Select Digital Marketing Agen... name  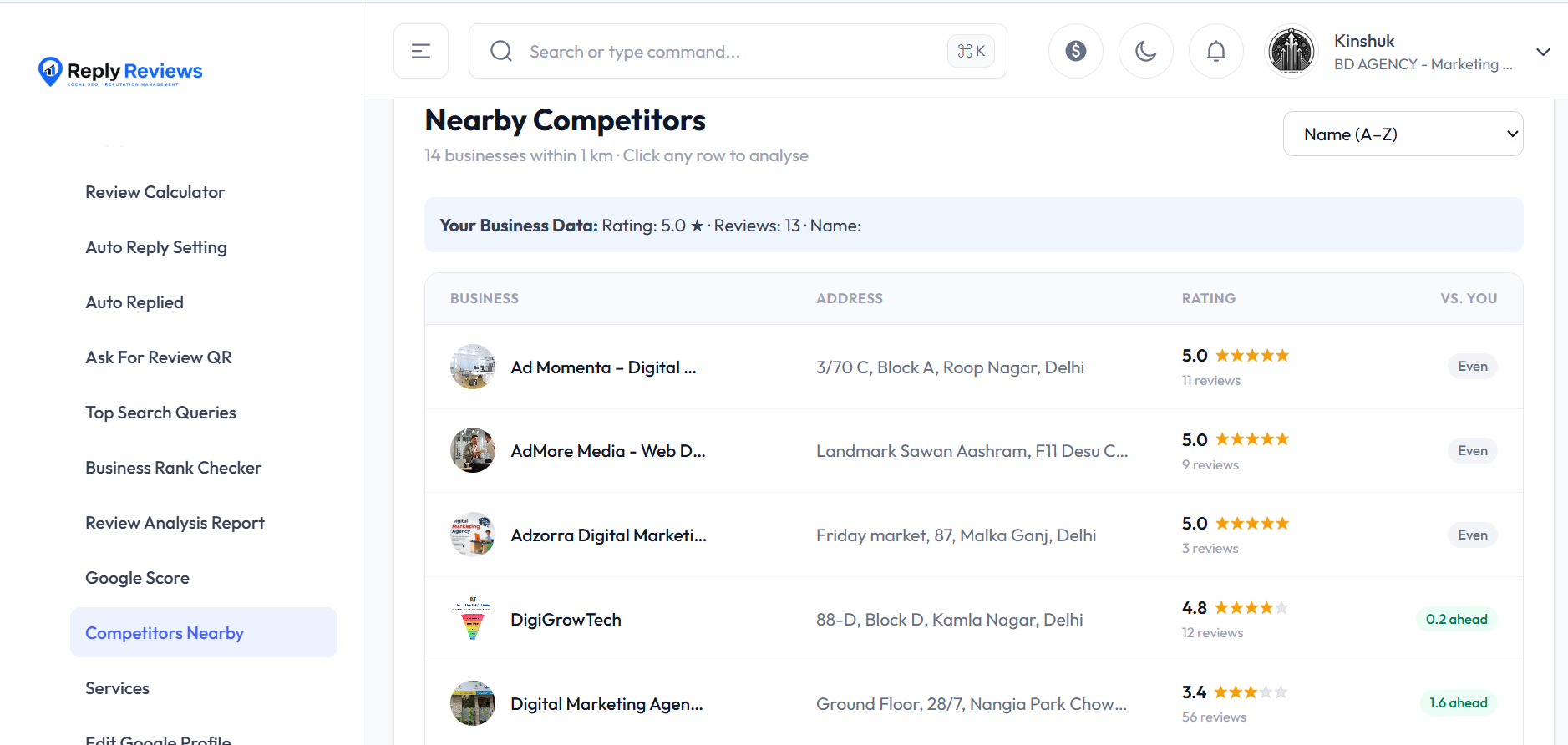(606, 704)
